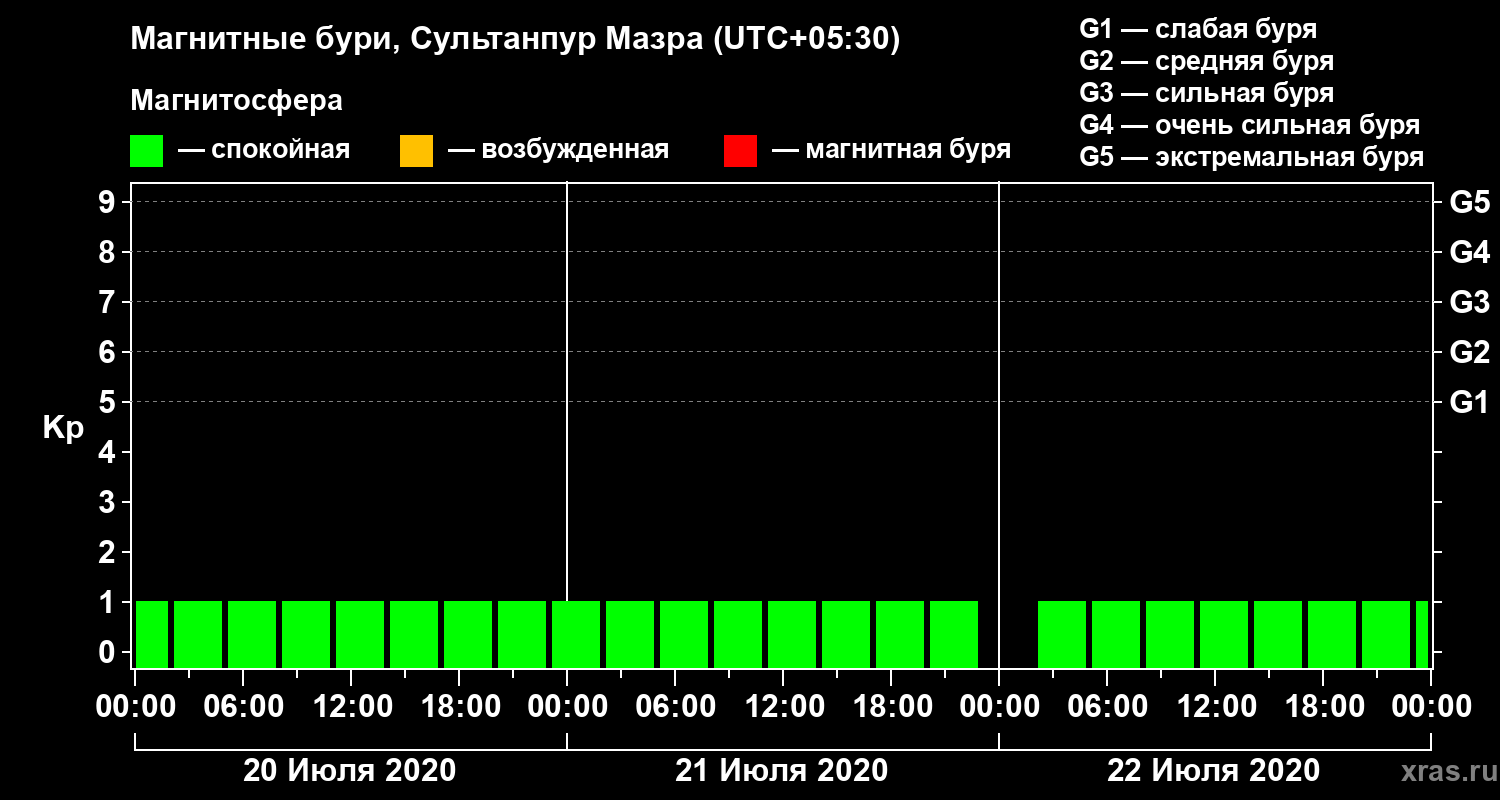Click the '12:00' time label for 21 Июля

pyautogui.click(x=783, y=707)
